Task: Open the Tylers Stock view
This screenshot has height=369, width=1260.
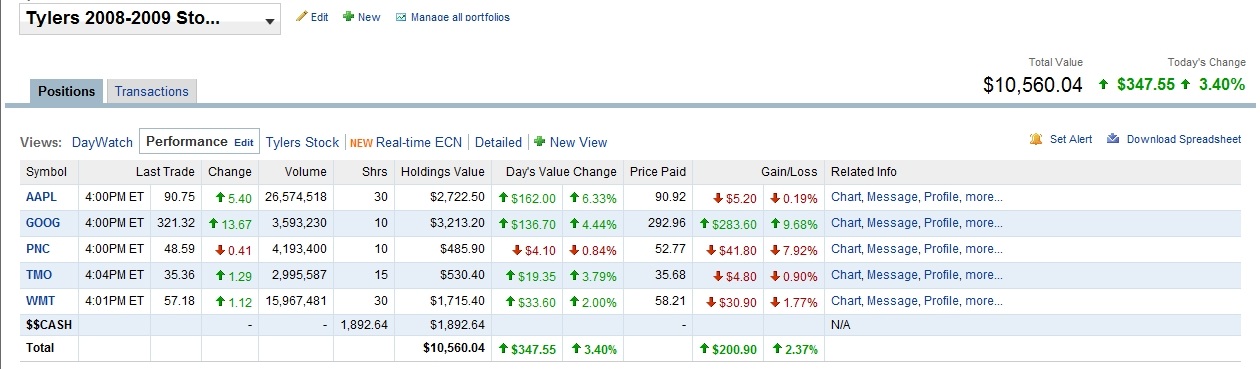Action: point(302,142)
